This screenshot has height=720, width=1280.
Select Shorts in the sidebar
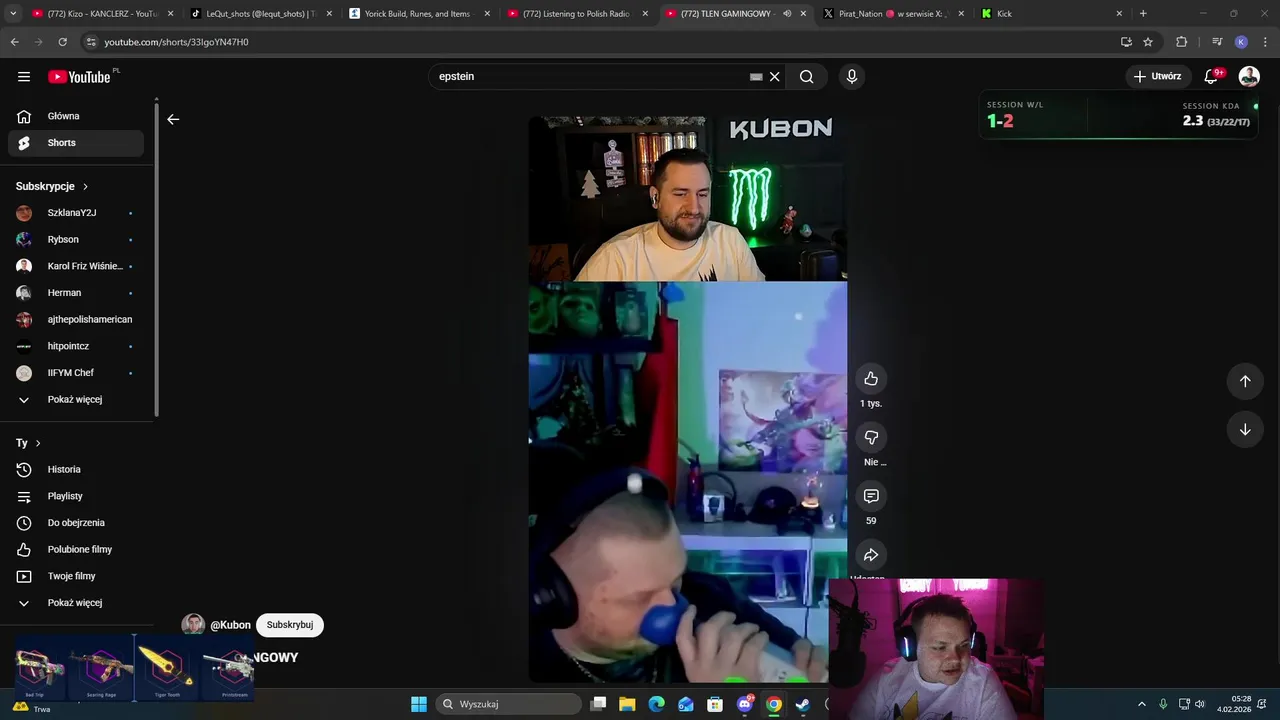coord(76,143)
